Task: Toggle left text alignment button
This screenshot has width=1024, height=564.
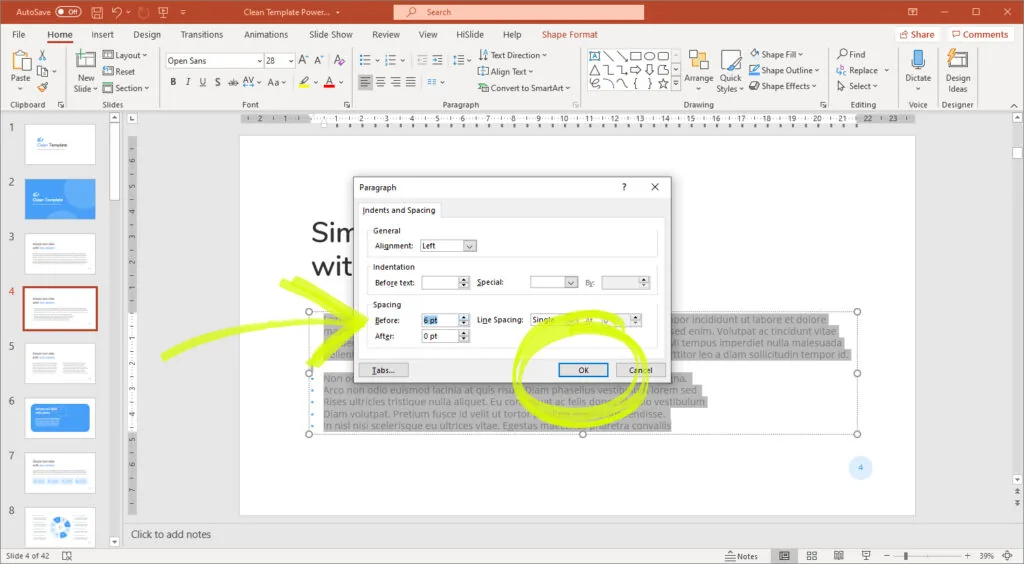Action: [x=364, y=82]
